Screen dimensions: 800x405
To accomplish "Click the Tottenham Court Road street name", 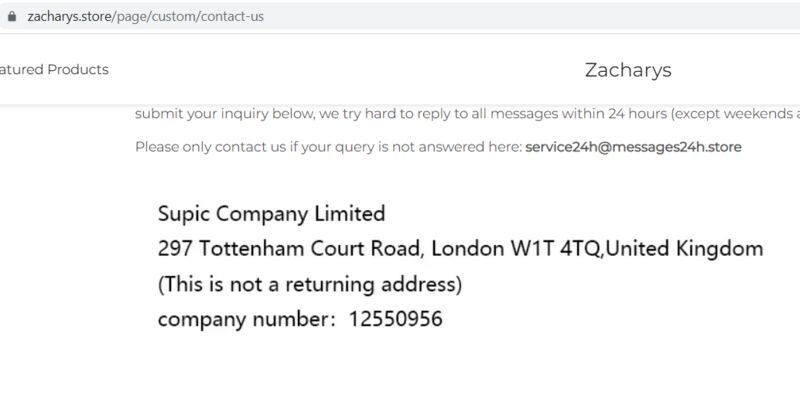I will [310, 249].
